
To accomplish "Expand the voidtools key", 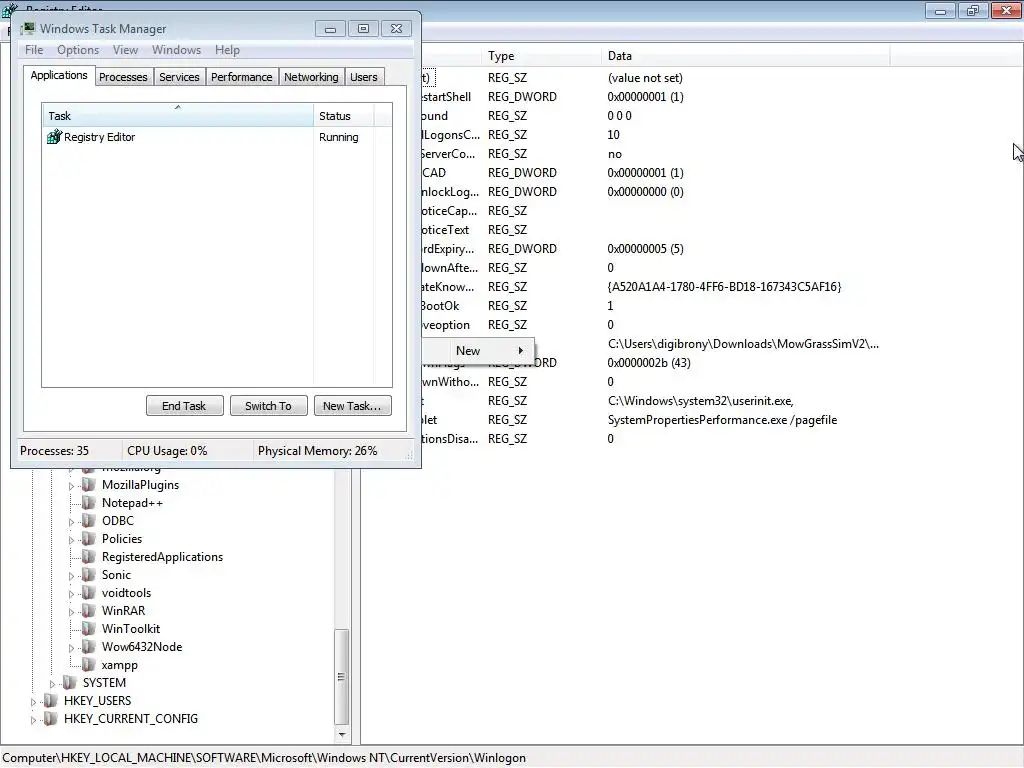I will pyautogui.click(x=71, y=594).
